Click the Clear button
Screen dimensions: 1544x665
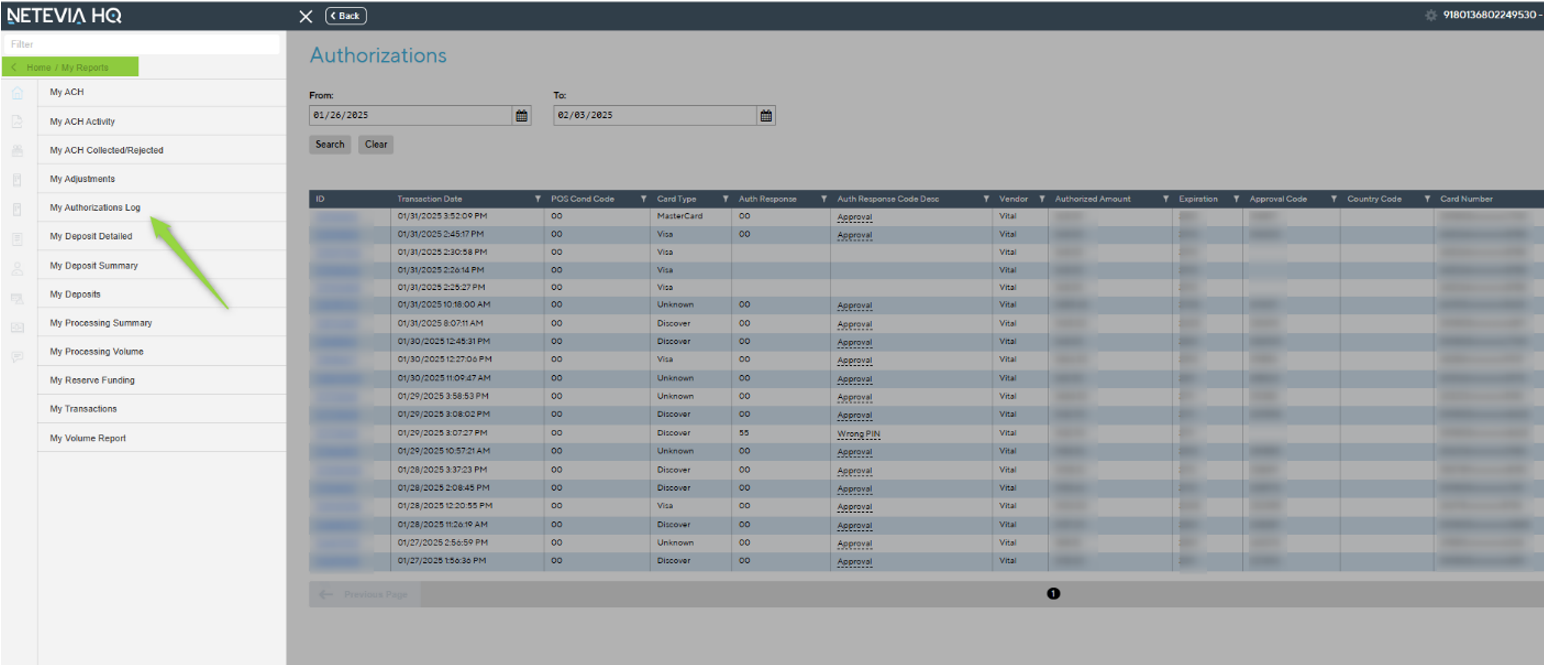coord(376,144)
